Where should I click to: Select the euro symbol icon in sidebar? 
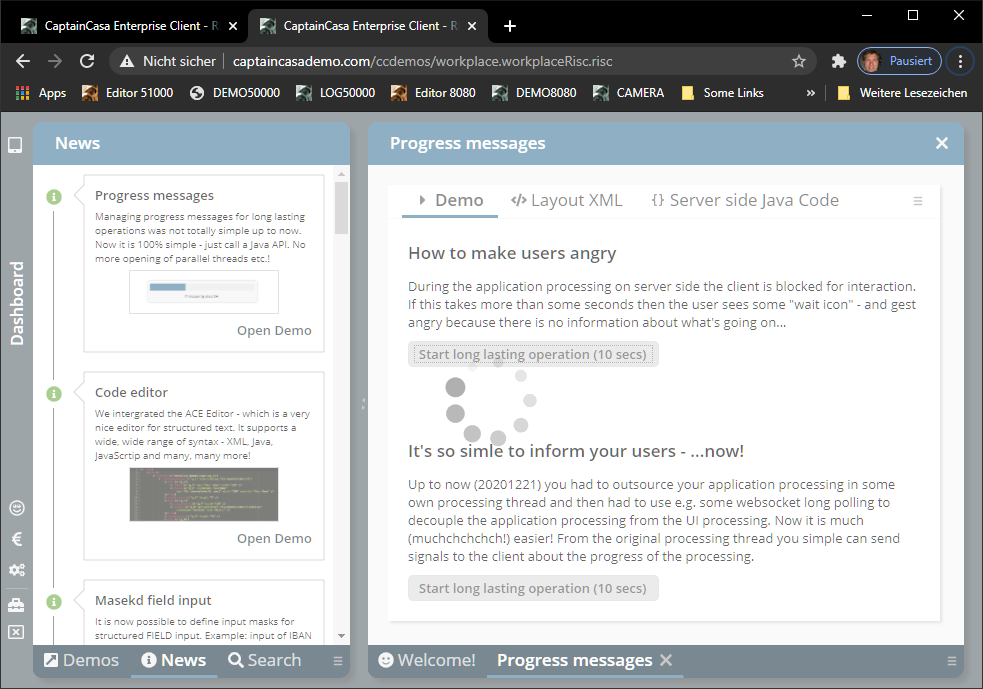pos(15,538)
